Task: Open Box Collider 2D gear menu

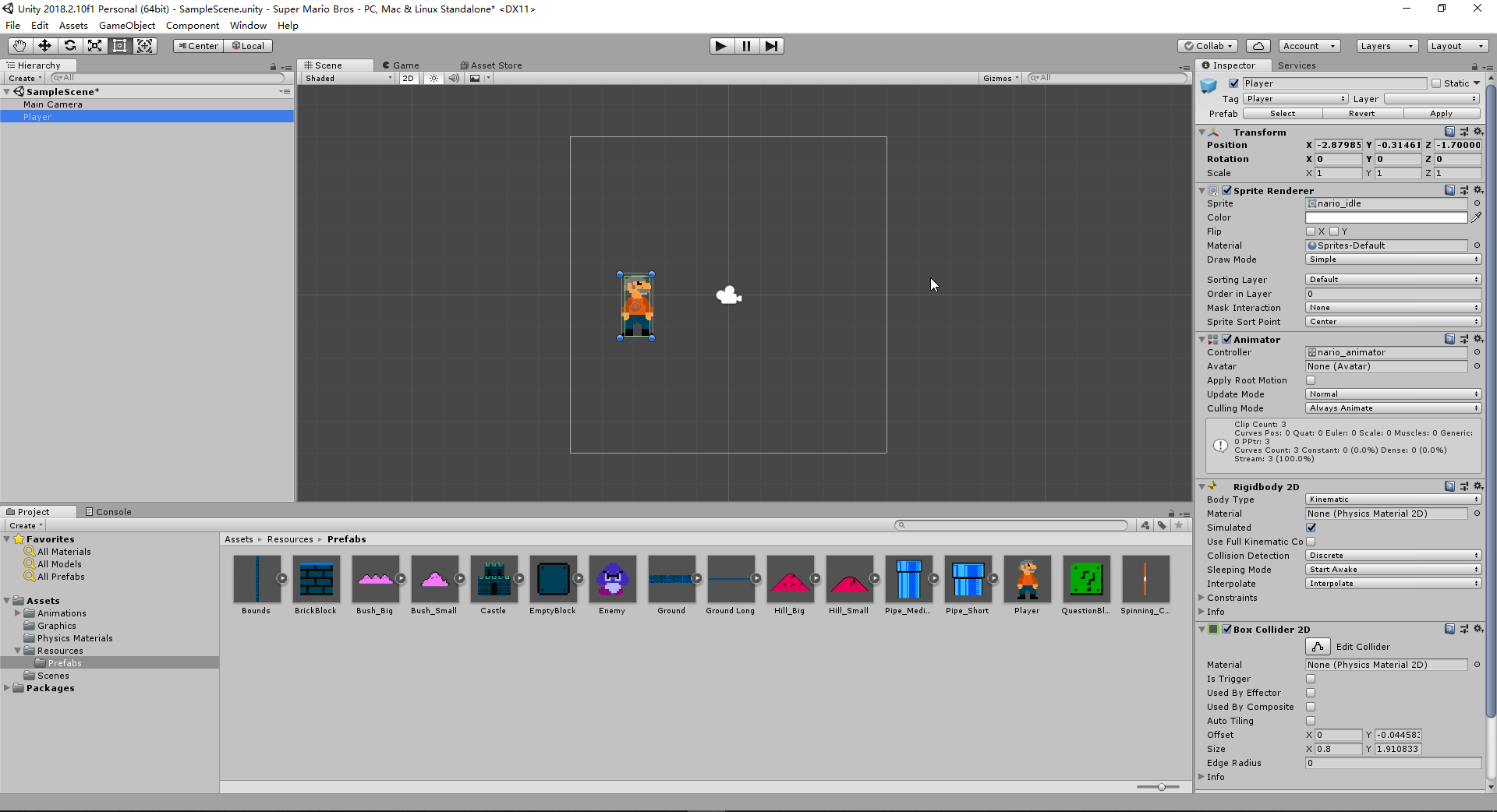Action: click(x=1478, y=629)
